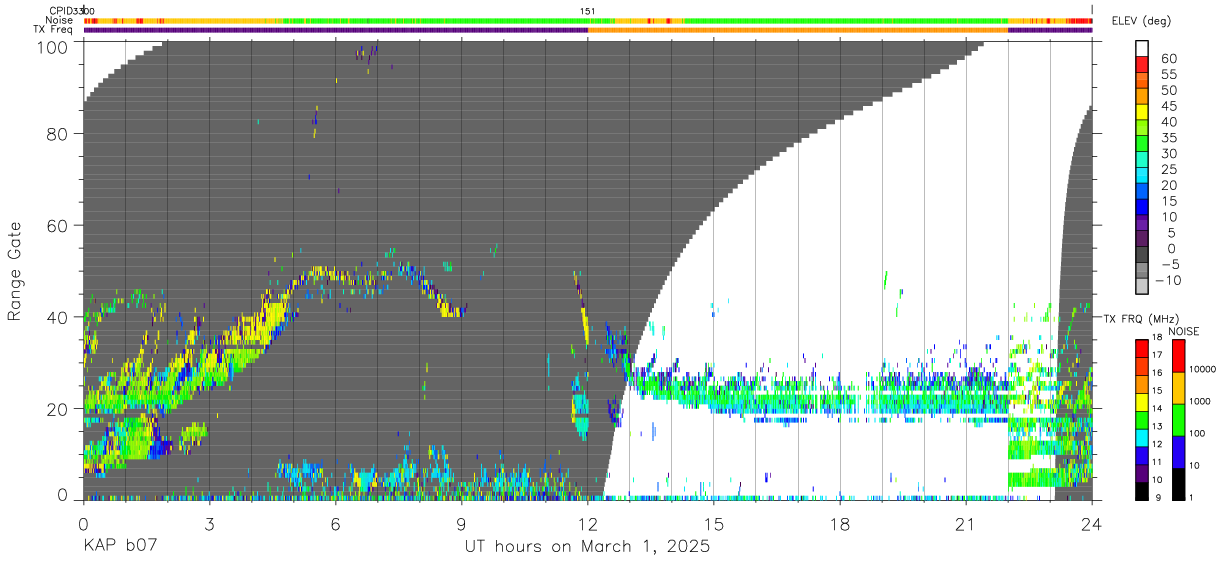Click the orange segment of the TX Freq strip
Viewport: 1228px width, 567px height.
pos(798,30)
